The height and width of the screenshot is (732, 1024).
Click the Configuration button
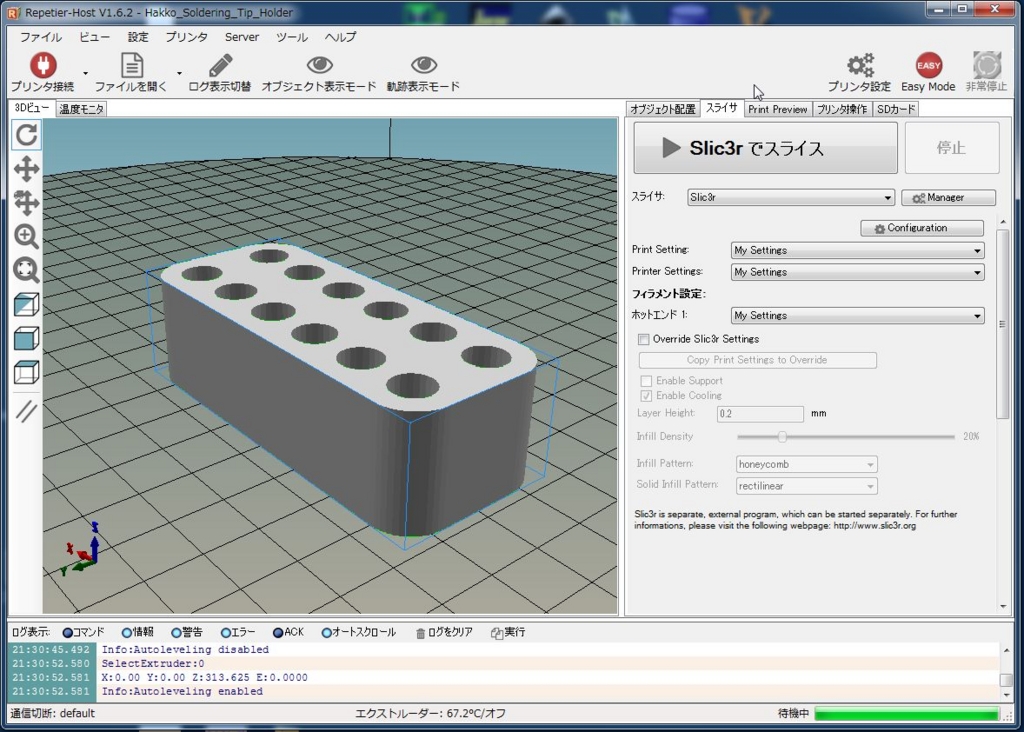(922, 228)
